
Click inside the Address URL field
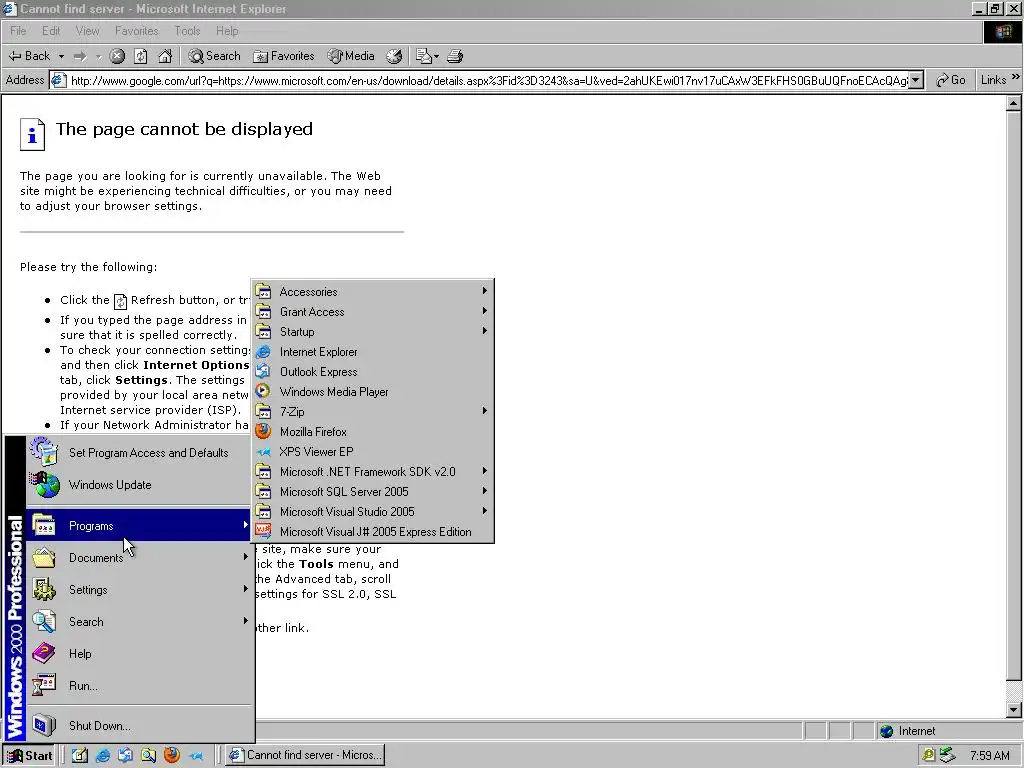pos(488,80)
